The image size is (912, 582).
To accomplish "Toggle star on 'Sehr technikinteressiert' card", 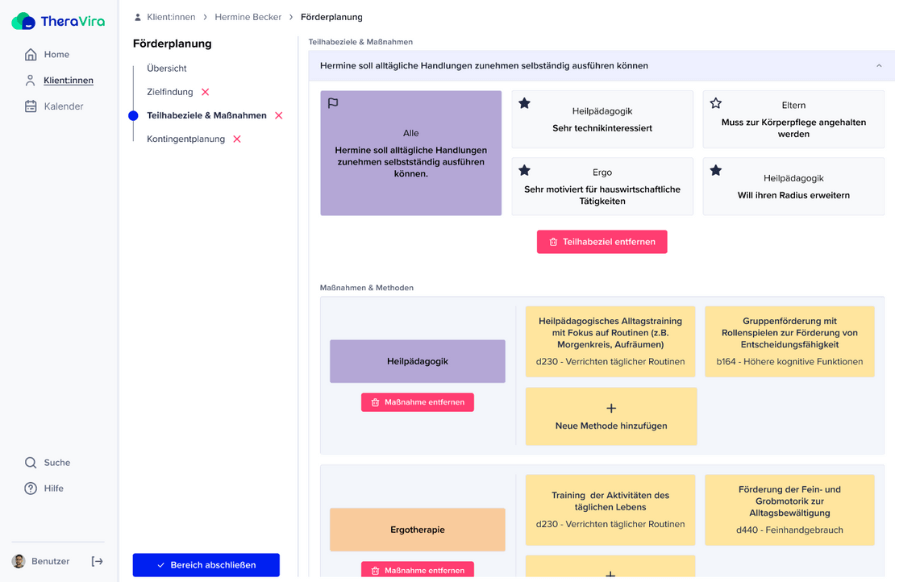I will (525, 103).
